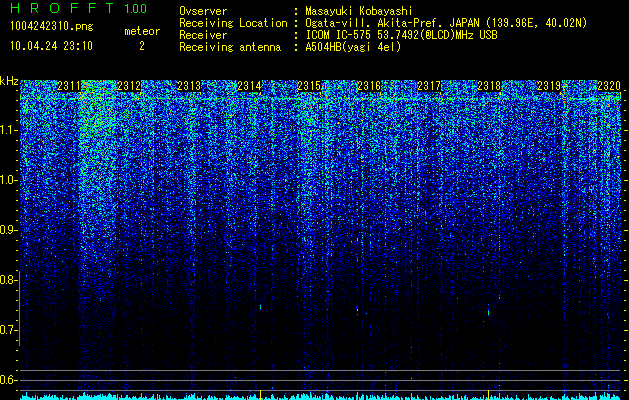The height and width of the screenshot is (400, 629).
Task: Click the Ovserver label
Action: coord(203,11)
